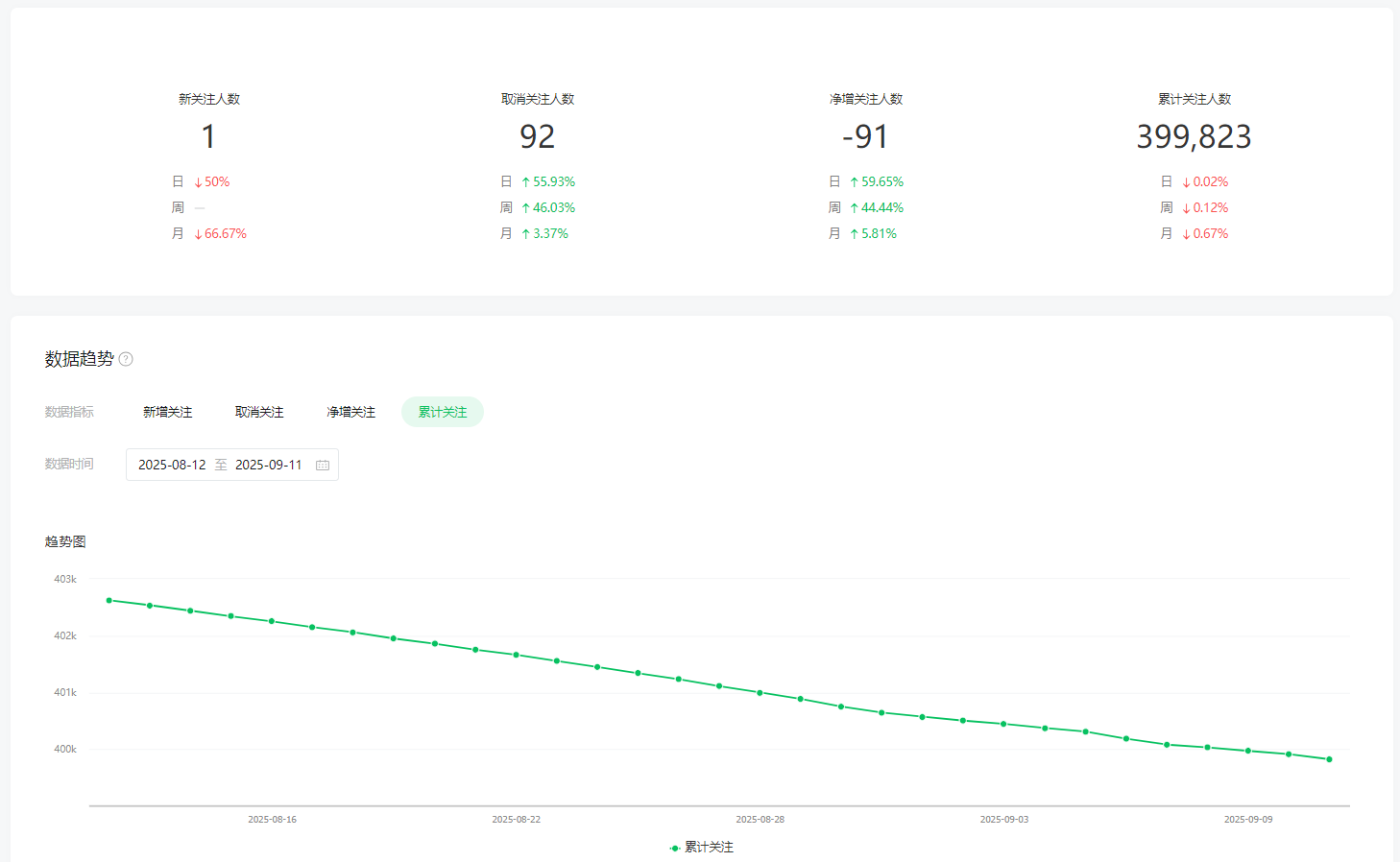Click the monthly change 0.67% value

(1205, 233)
